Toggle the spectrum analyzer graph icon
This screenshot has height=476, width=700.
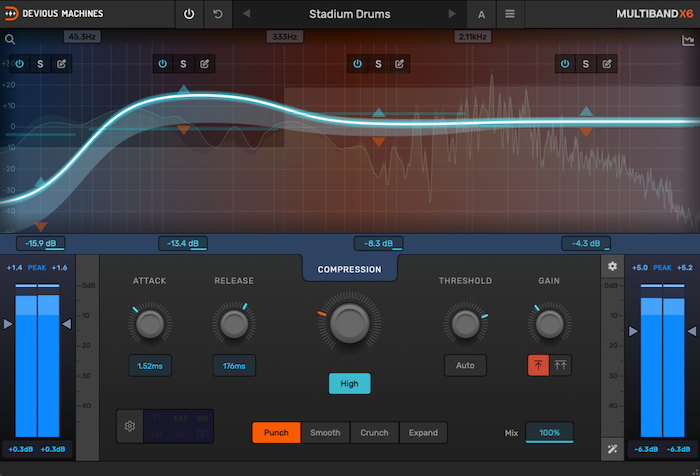click(x=688, y=41)
